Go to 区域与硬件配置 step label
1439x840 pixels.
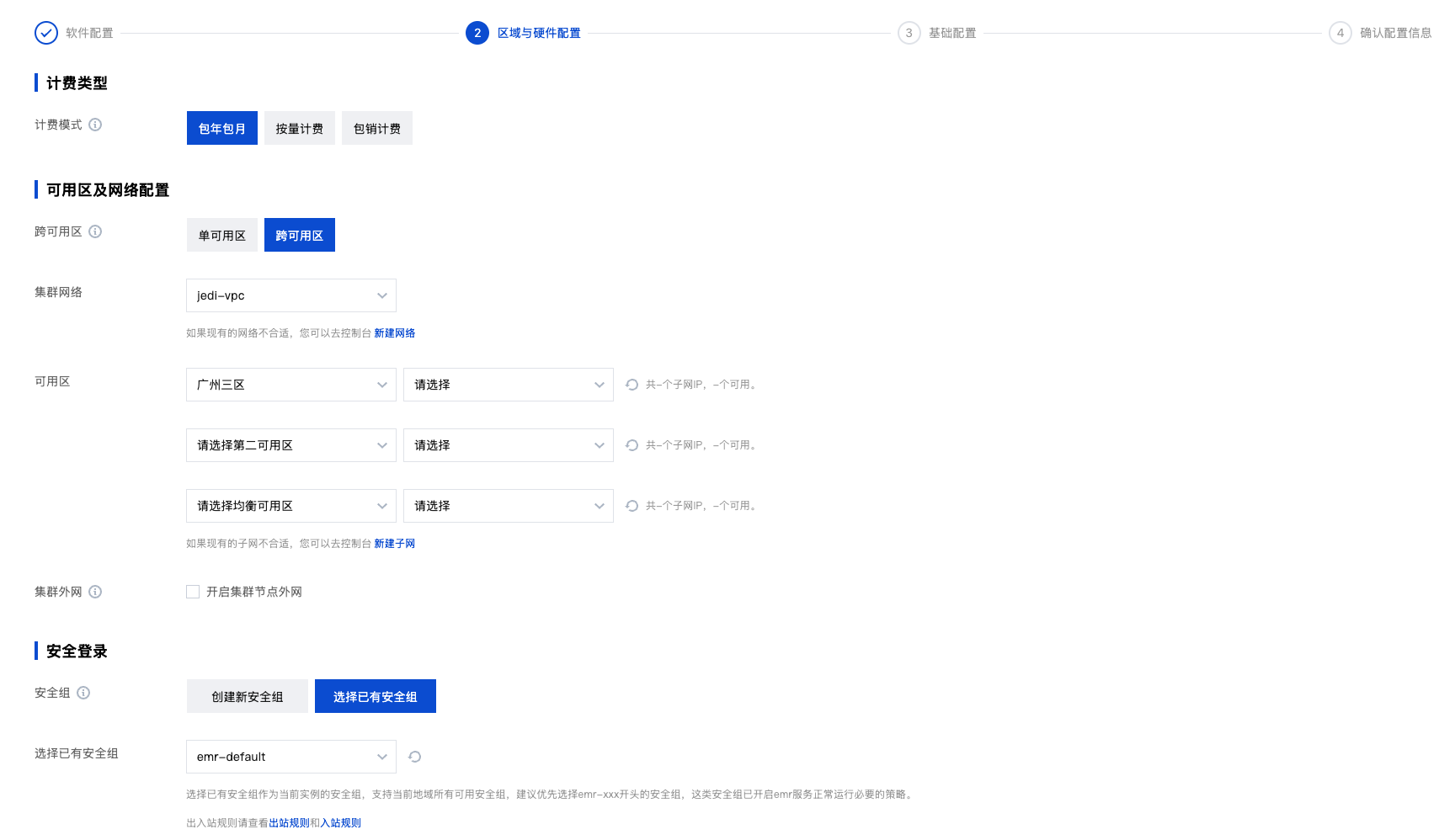[539, 33]
